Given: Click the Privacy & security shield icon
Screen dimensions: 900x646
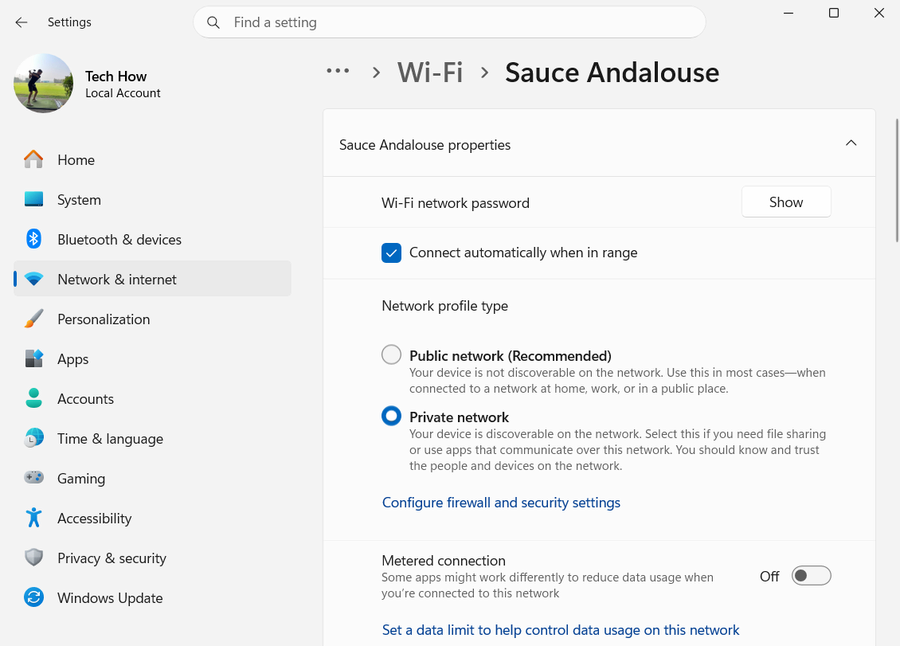Looking at the screenshot, I should click(34, 558).
